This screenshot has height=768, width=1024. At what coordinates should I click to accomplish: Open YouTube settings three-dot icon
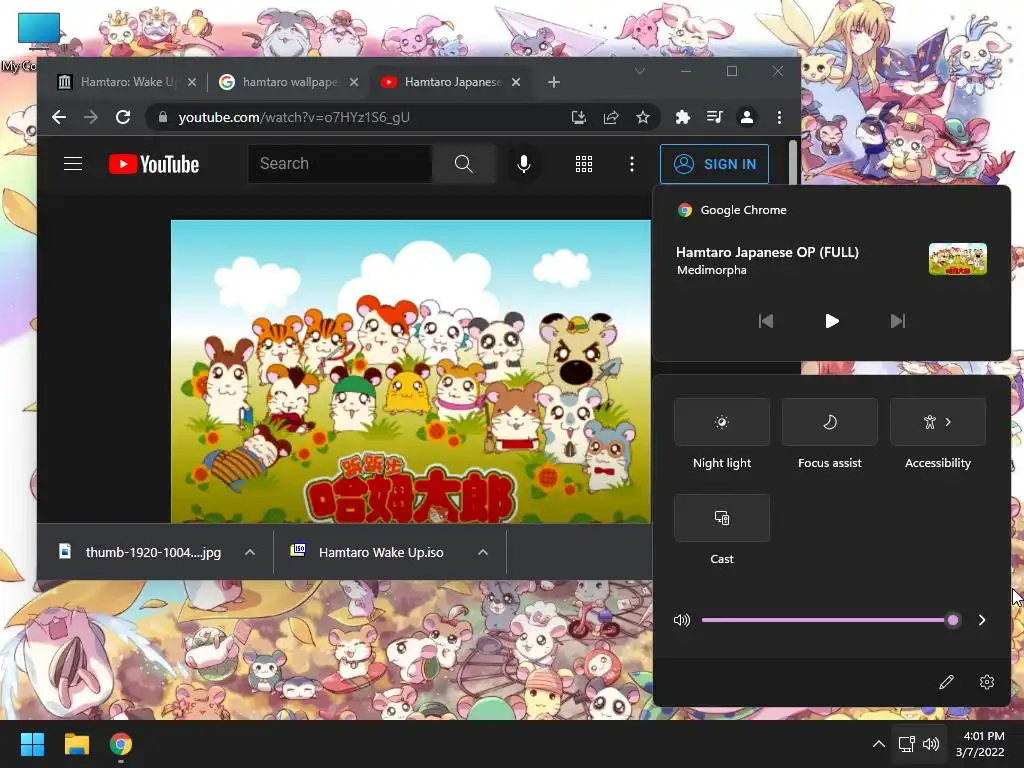coord(632,164)
